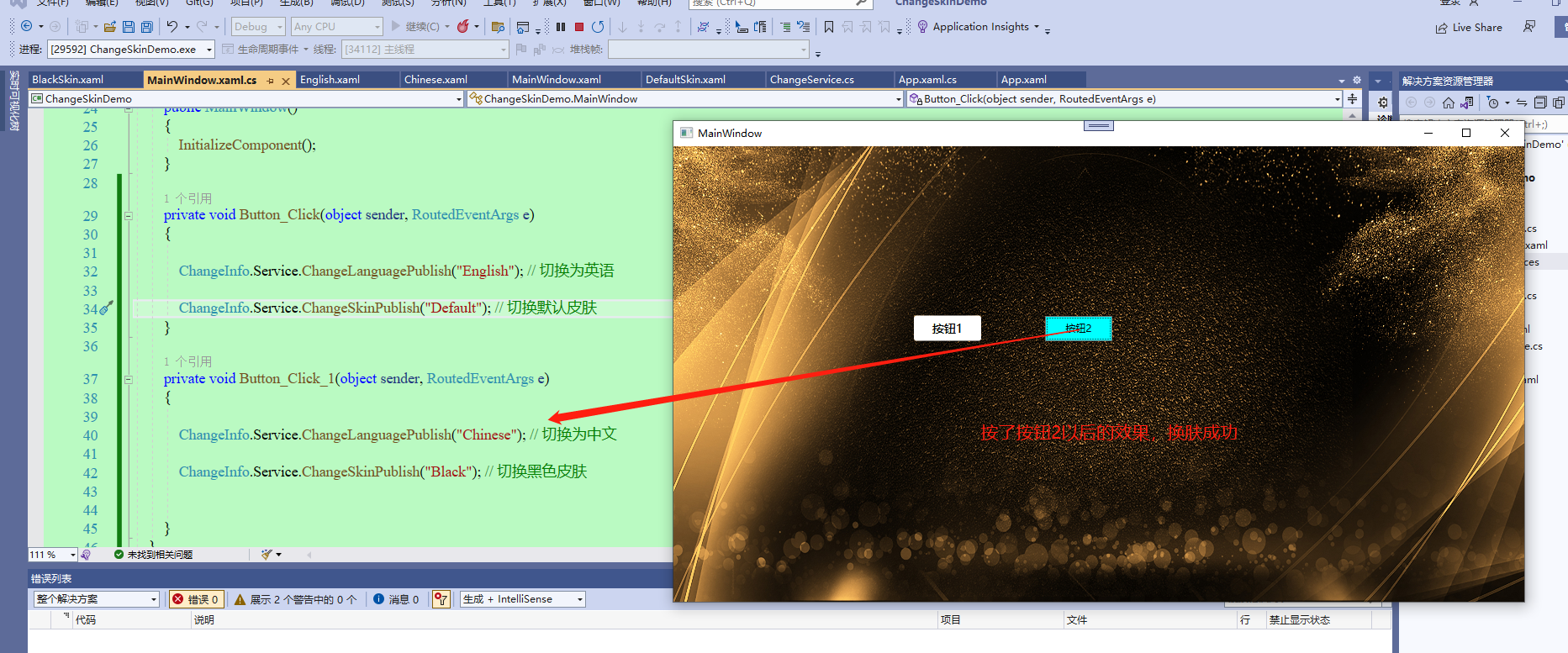Open a file with the folder icon

109,27
